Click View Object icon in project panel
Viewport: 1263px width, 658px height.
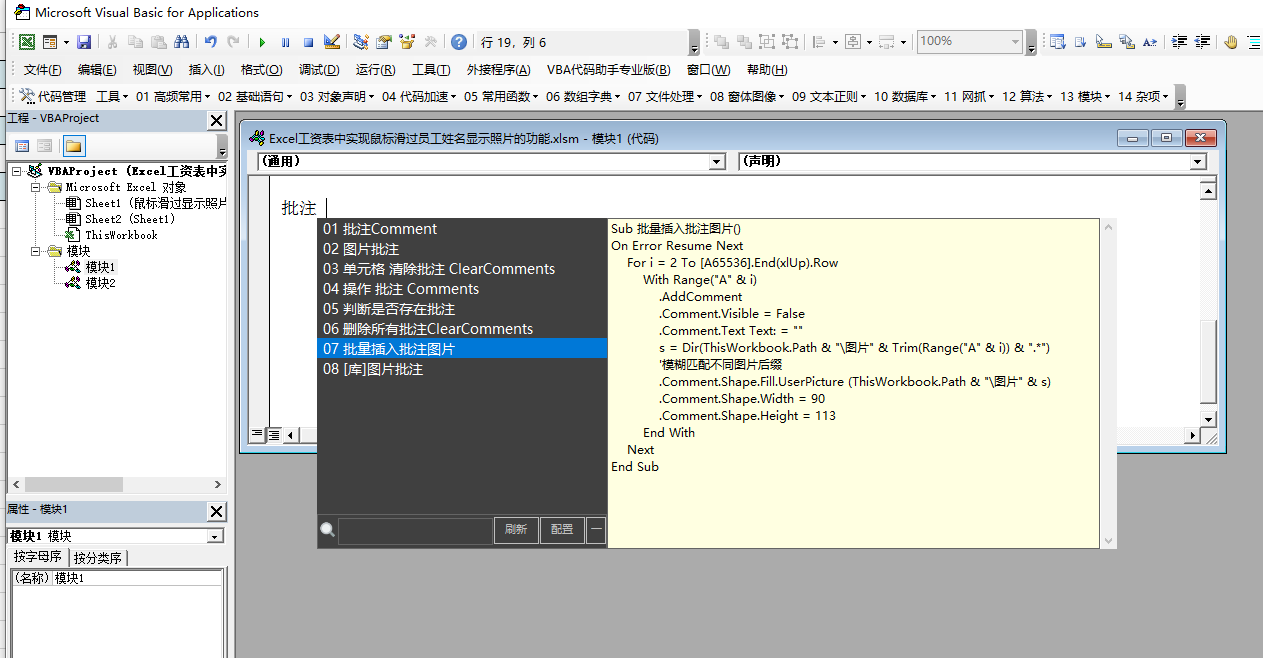click(45, 146)
